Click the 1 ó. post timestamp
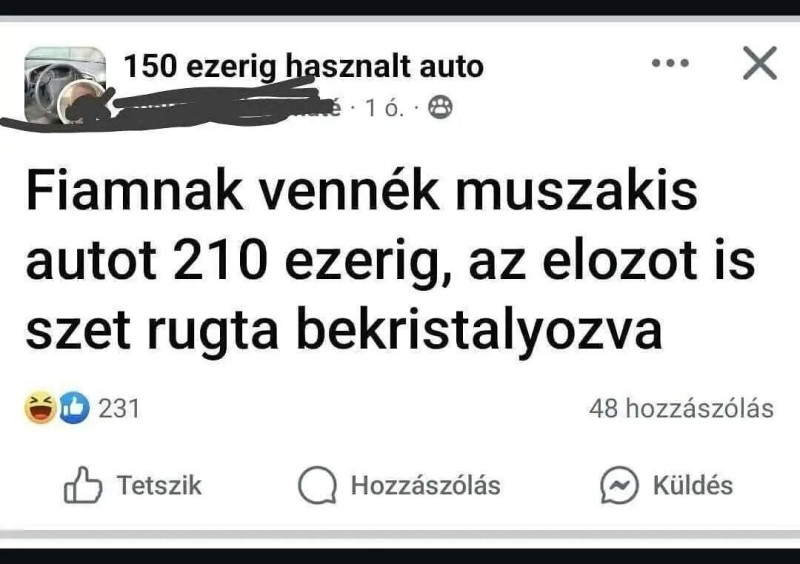This screenshot has width=800, height=564. tap(384, 108)
